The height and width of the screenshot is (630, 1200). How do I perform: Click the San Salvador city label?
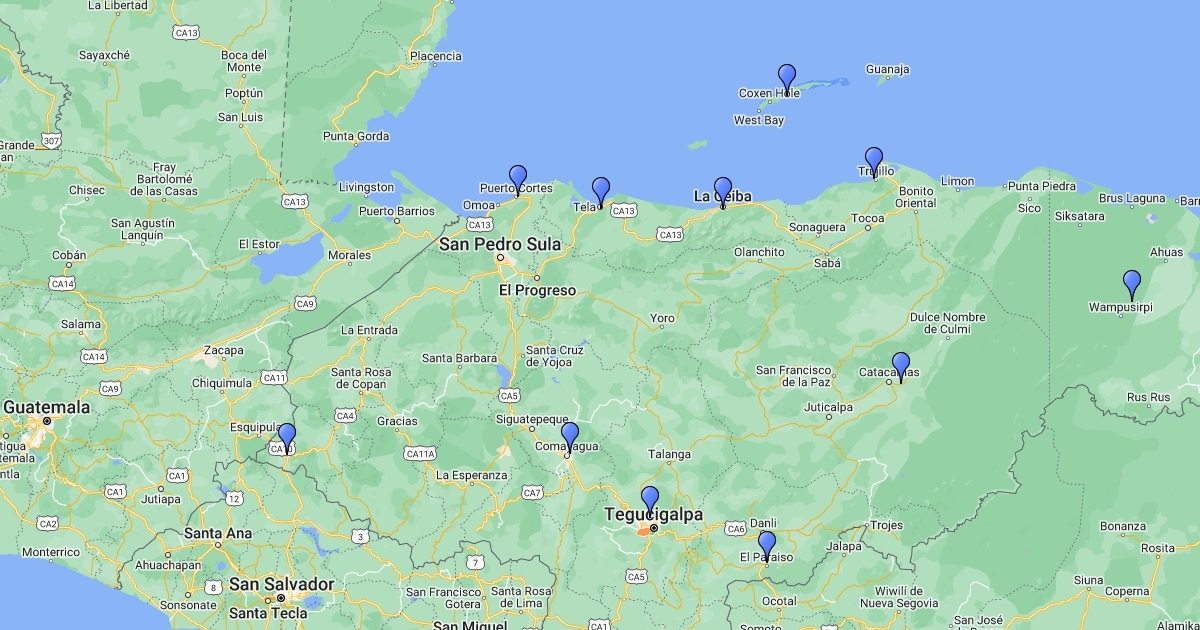pyautogui.click(x=281, y=584)
